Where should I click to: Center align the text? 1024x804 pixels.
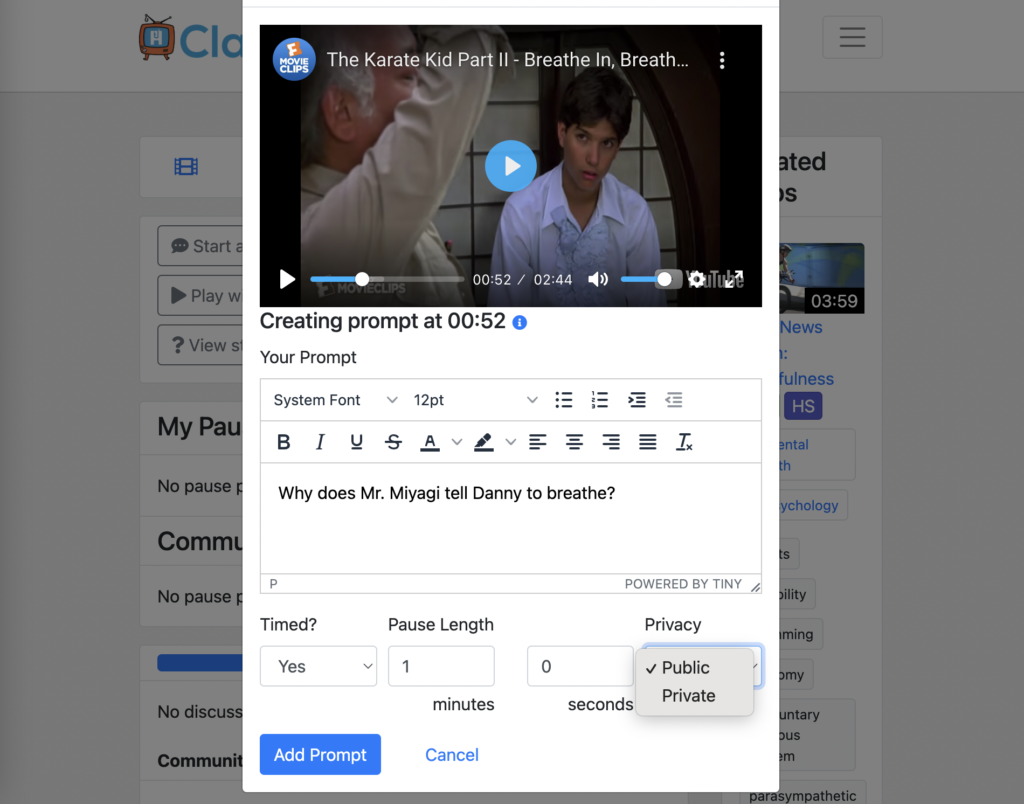pos(575,442)
